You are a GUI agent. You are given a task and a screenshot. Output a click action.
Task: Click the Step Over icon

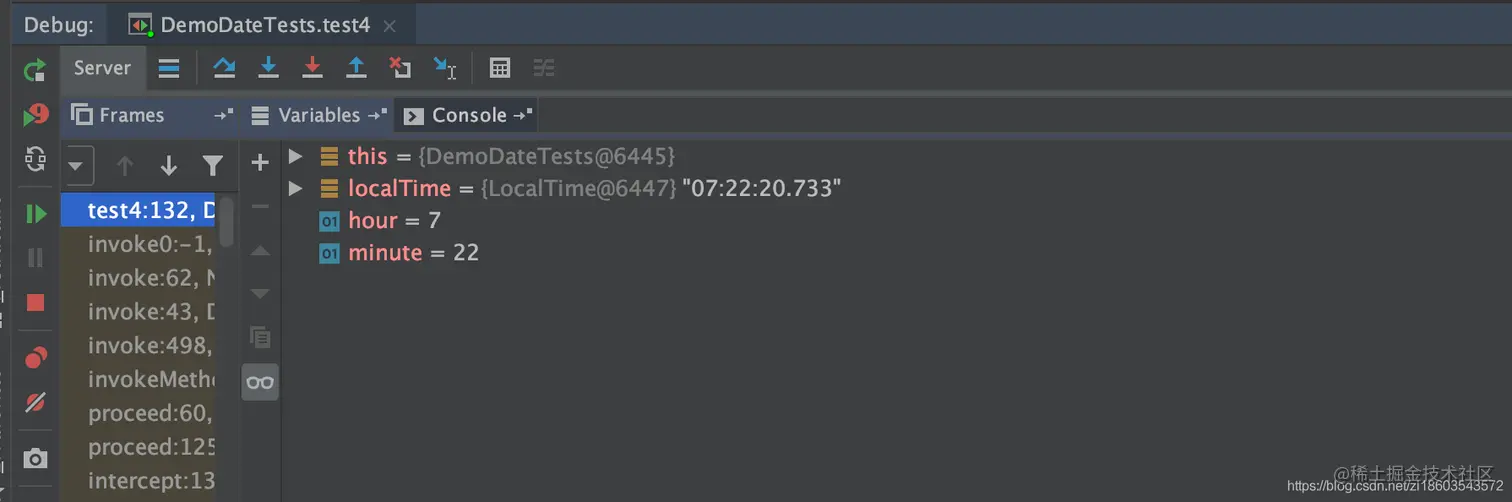click(224, 68)
